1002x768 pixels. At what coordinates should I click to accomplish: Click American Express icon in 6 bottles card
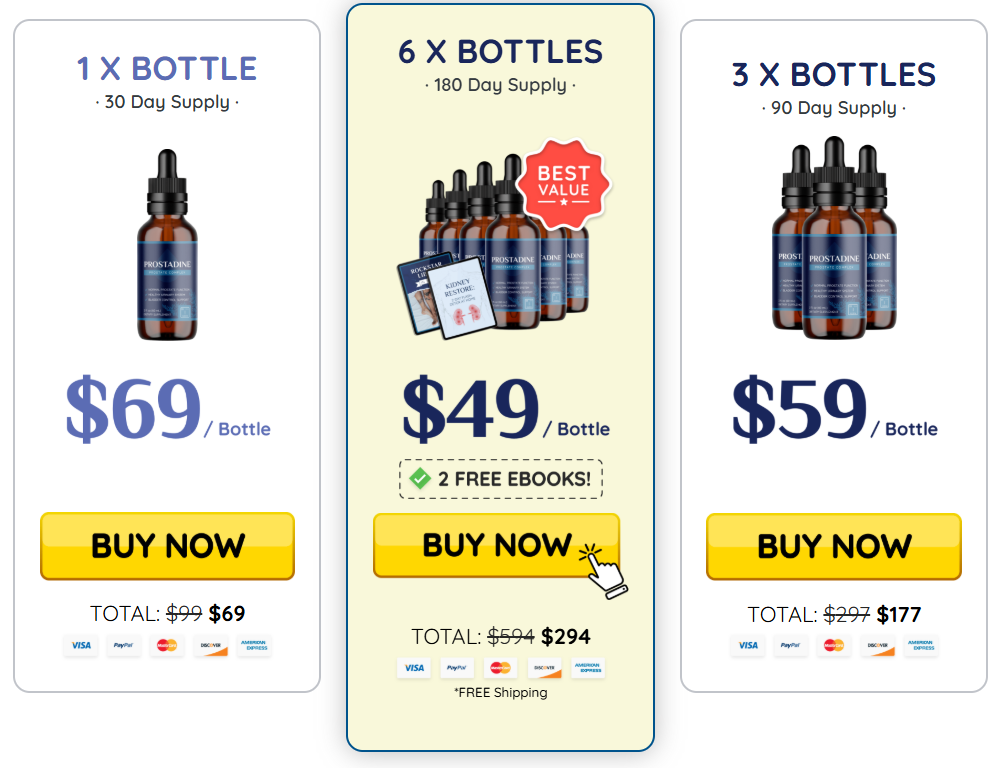click(x=587, y=668)
